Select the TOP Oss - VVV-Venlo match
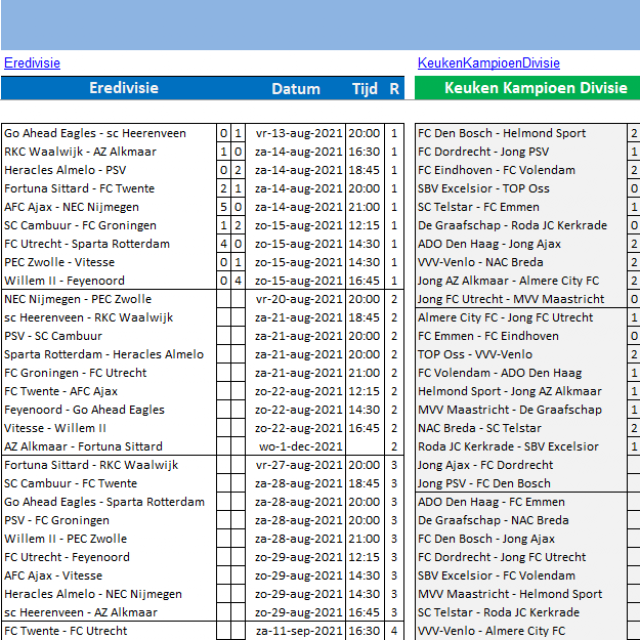The height and width of the screenshot is (640, 640). coord(475,354)
